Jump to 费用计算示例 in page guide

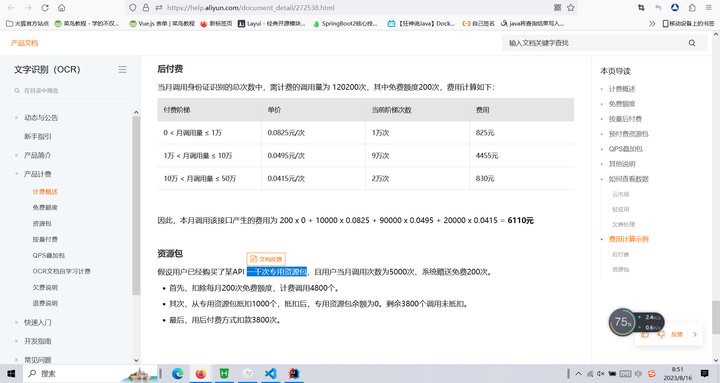pyautogui.click(x=629, y=239)
